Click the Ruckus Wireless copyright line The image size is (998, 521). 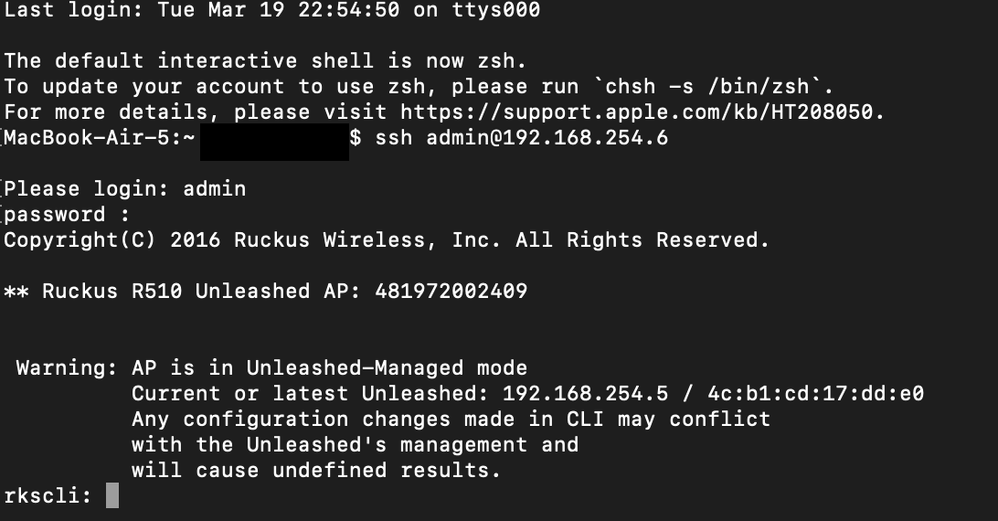tap(387, 240)
